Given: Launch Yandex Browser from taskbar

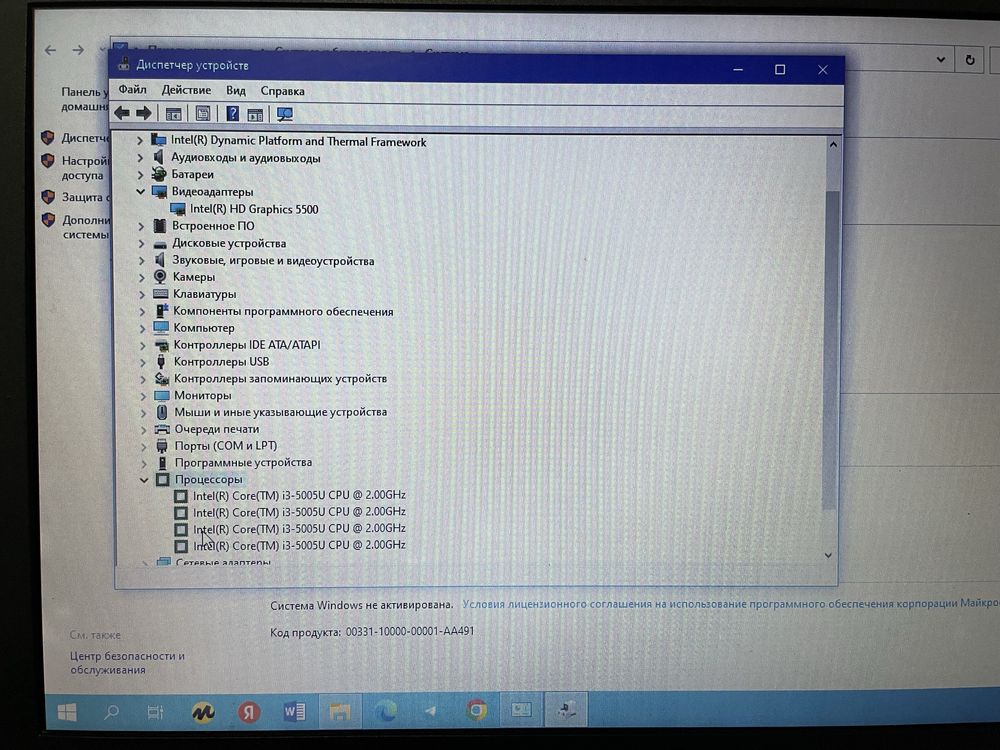Looking at the screenshot, I should (x=249, y=712).
